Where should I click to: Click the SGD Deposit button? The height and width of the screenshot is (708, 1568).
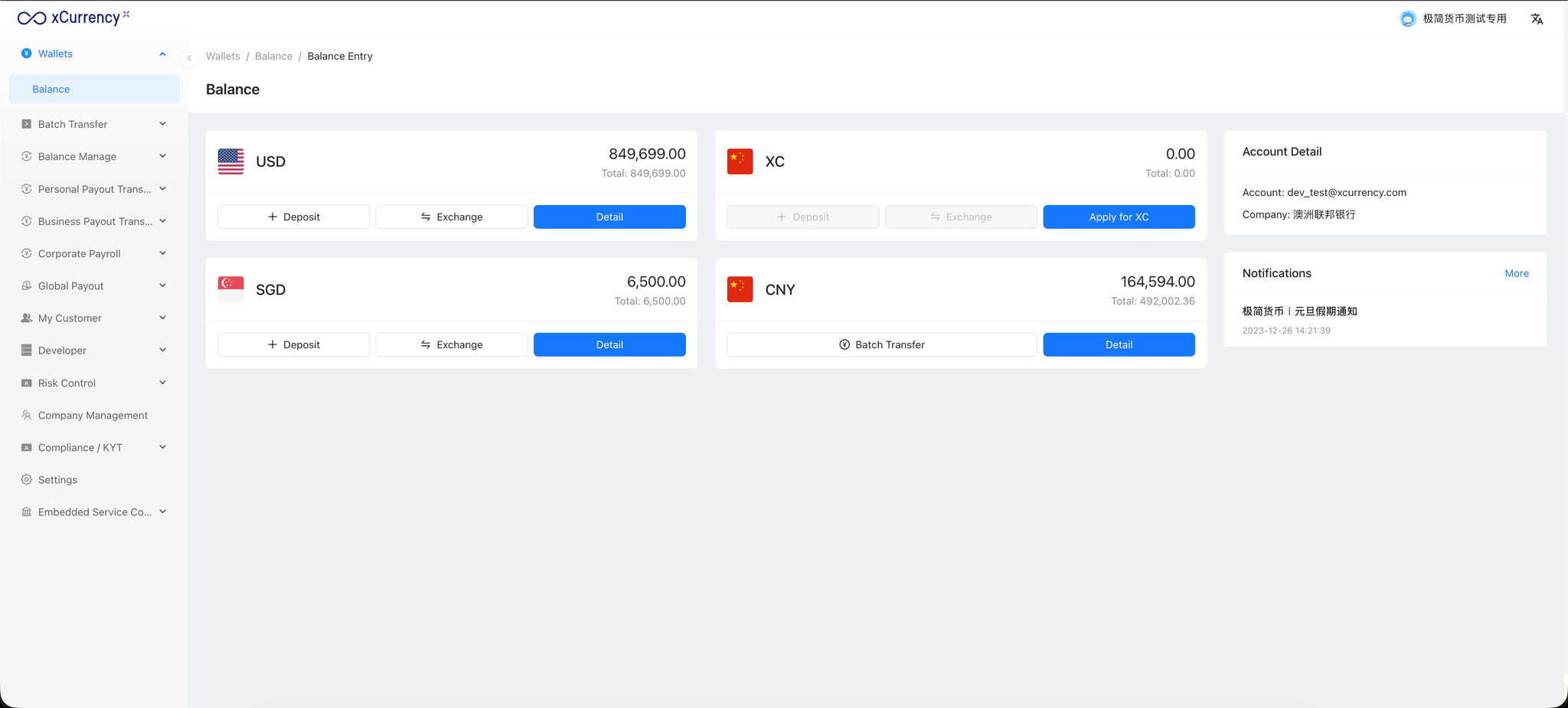point(293,344)
